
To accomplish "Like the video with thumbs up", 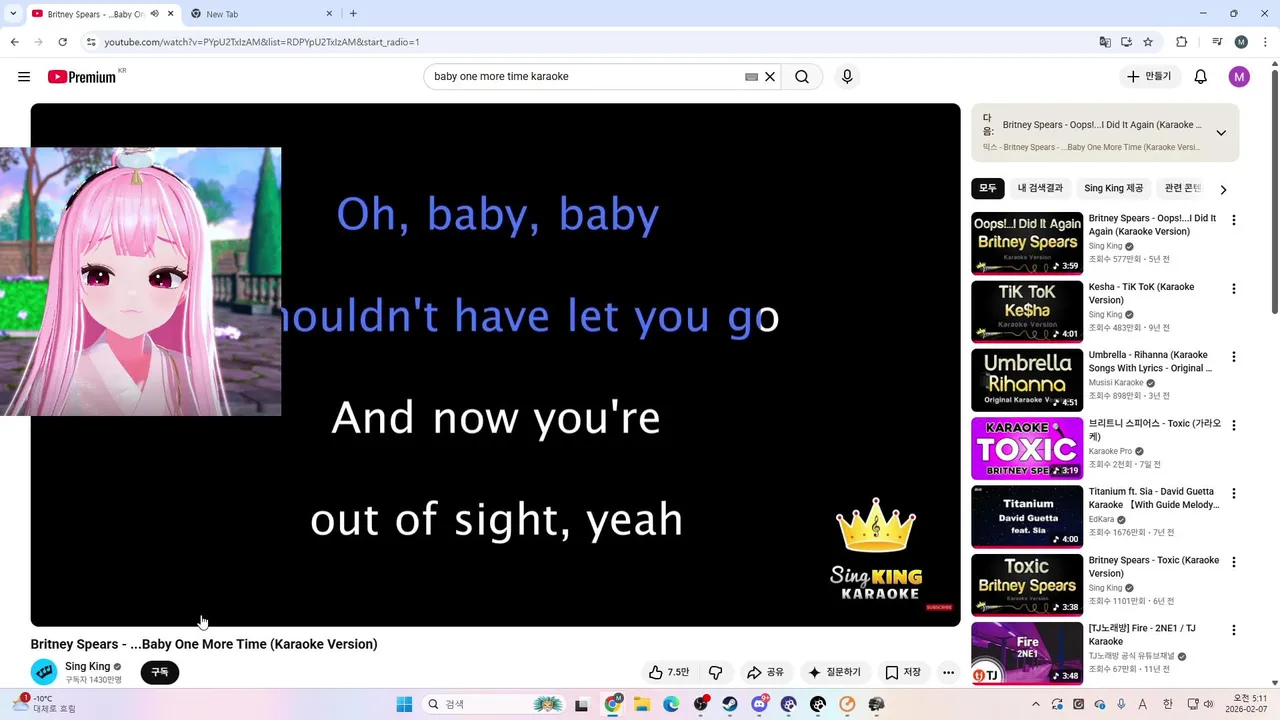I will [x=669, y=672].
